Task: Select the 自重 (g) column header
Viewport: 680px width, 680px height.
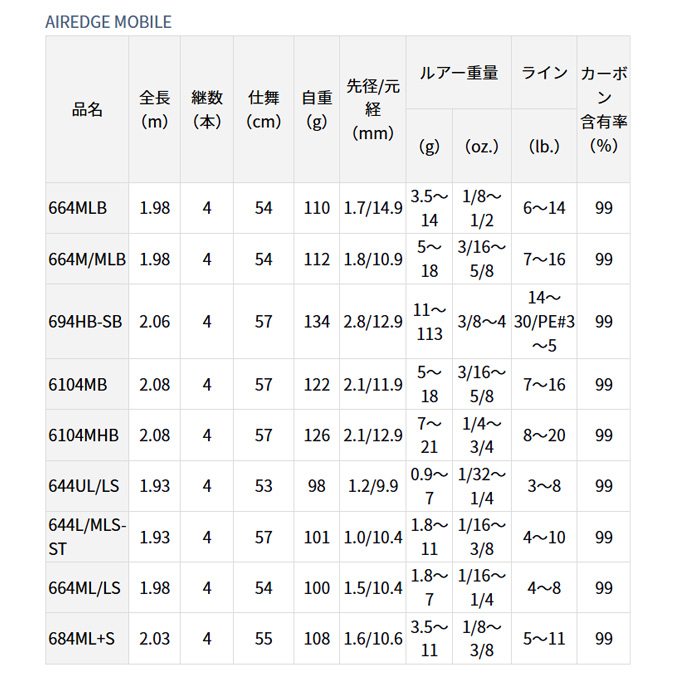Action: pos(317,109)
